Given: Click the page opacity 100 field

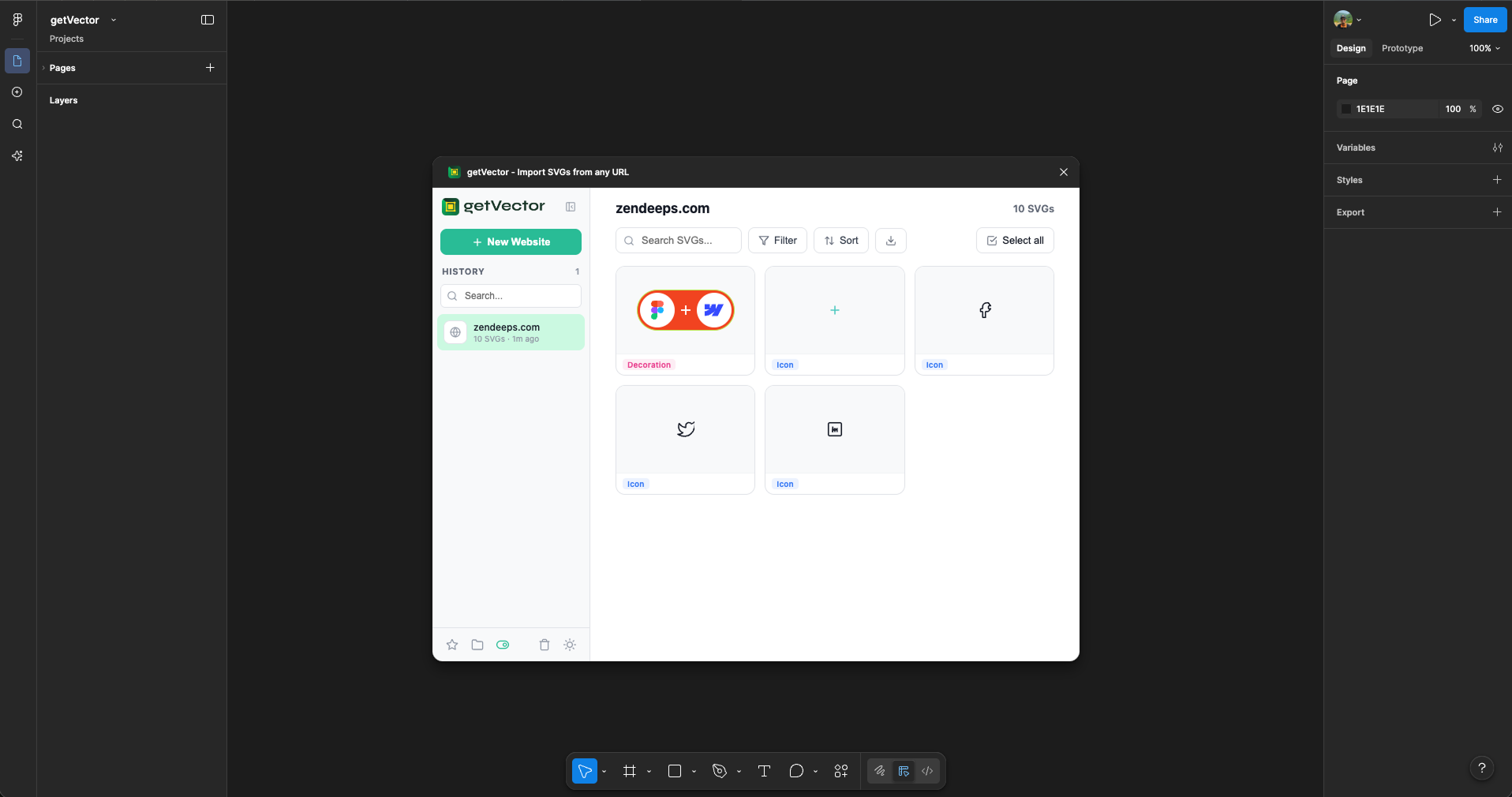Looking at the screenshot, I should tap(1453, 109).
